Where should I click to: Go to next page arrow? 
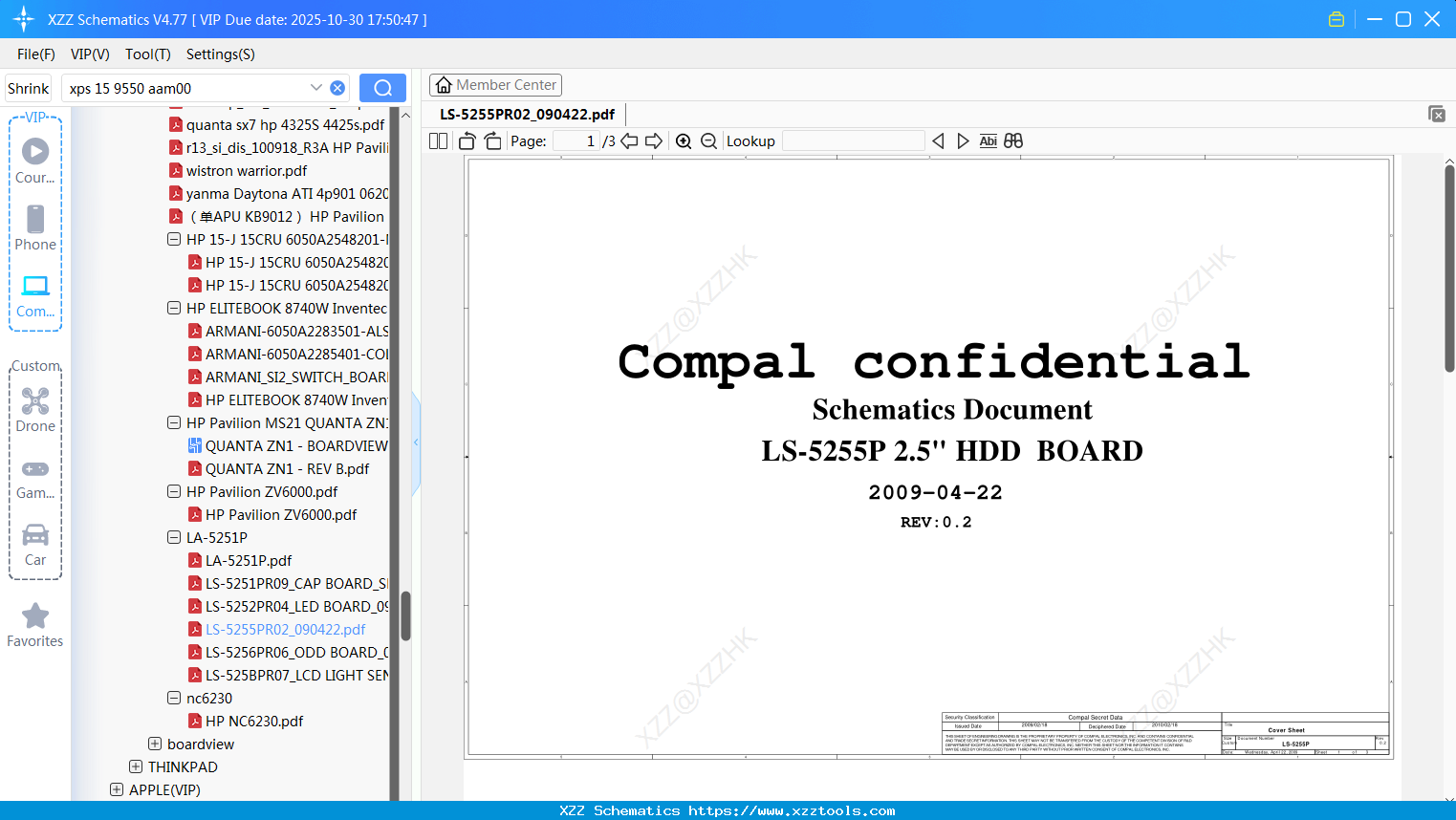point(654,140)
